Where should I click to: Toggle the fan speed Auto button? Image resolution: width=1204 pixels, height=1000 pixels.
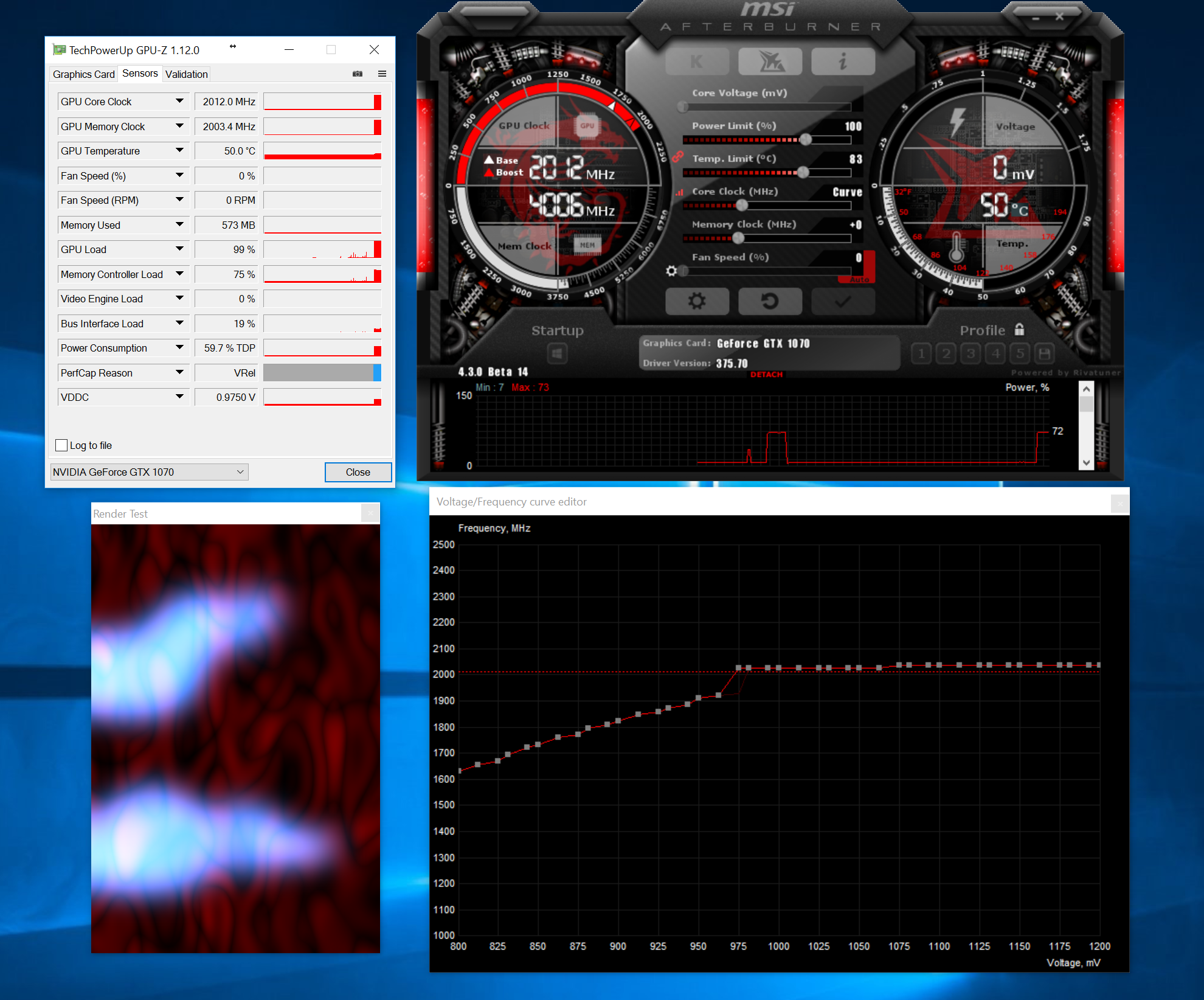pyautogui.click(x=859, y=279)
